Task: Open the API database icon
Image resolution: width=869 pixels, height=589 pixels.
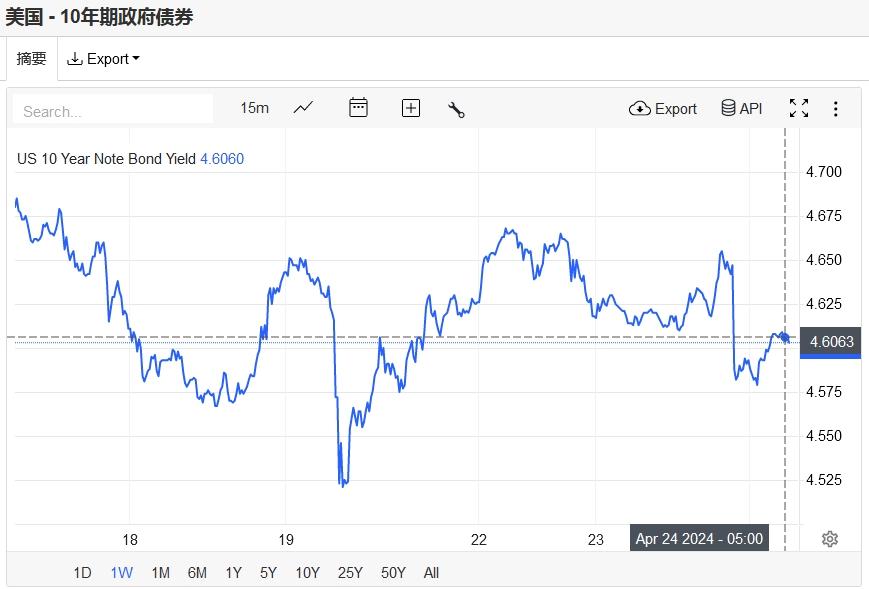Action: [741, 108]
